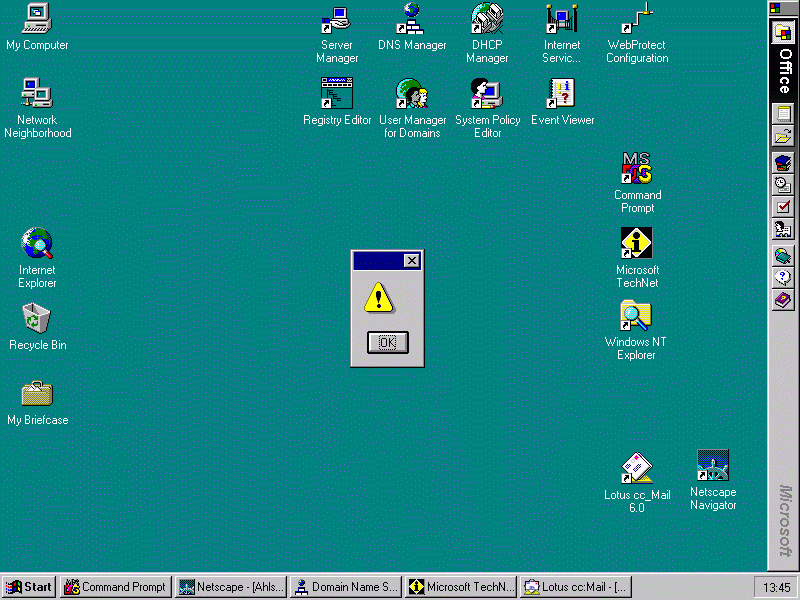Open the Office bar control menu icon
Viewport: 800px width, 600px height.
click(x=776, y=8)
